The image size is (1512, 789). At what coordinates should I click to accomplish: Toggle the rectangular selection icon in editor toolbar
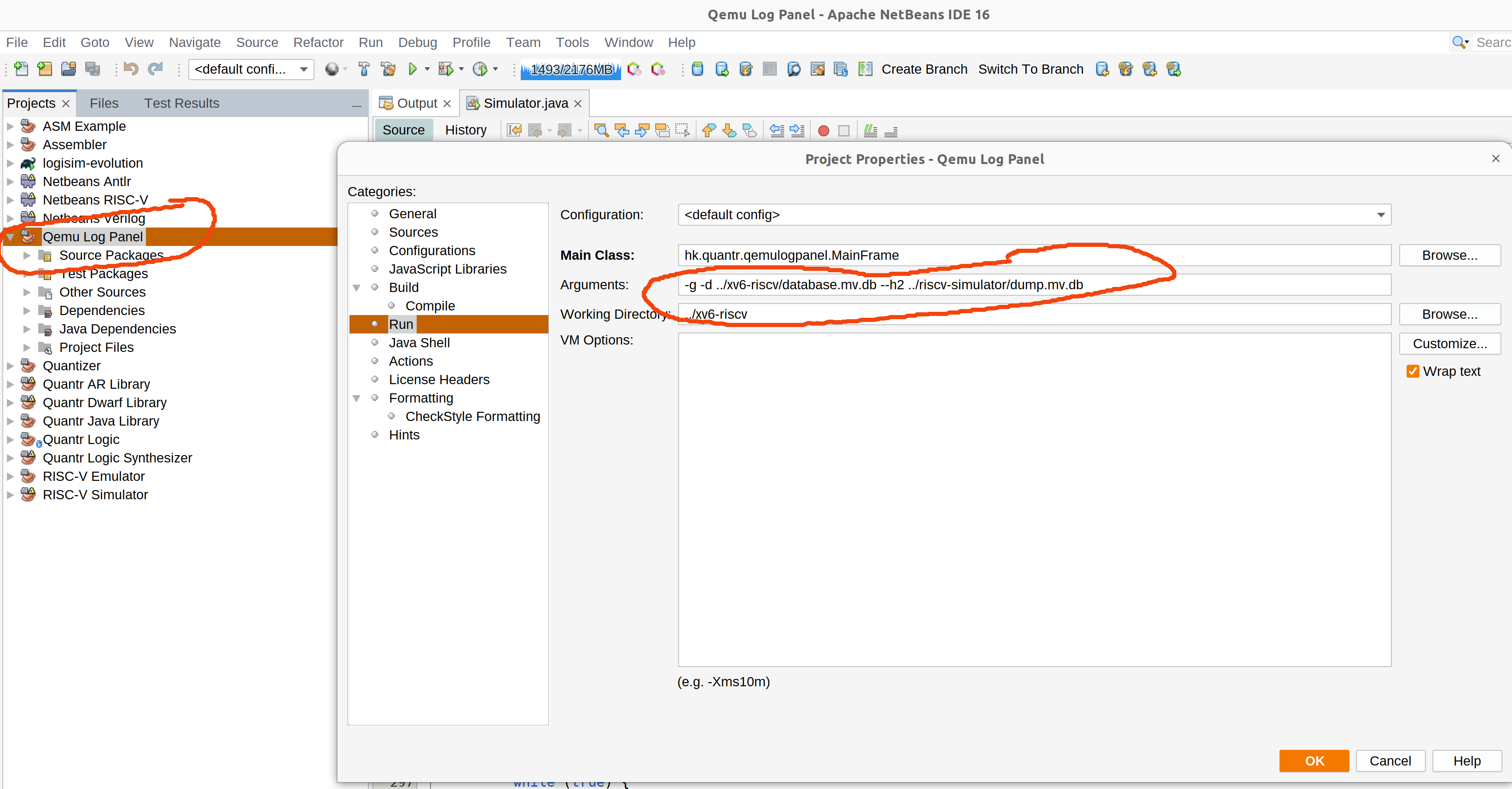point(682,130)
